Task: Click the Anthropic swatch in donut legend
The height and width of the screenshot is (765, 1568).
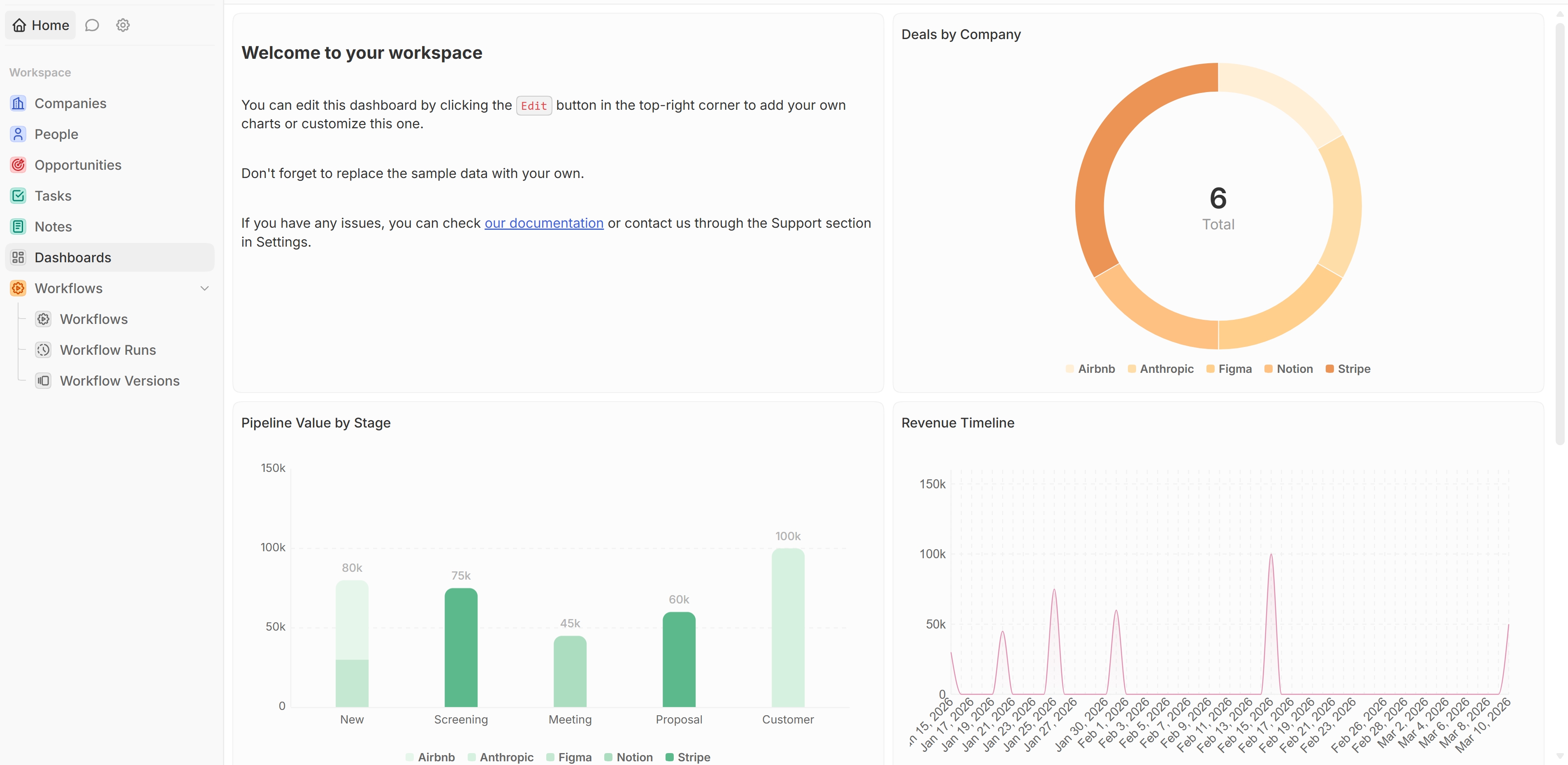Action: (x=1132, y=369)
